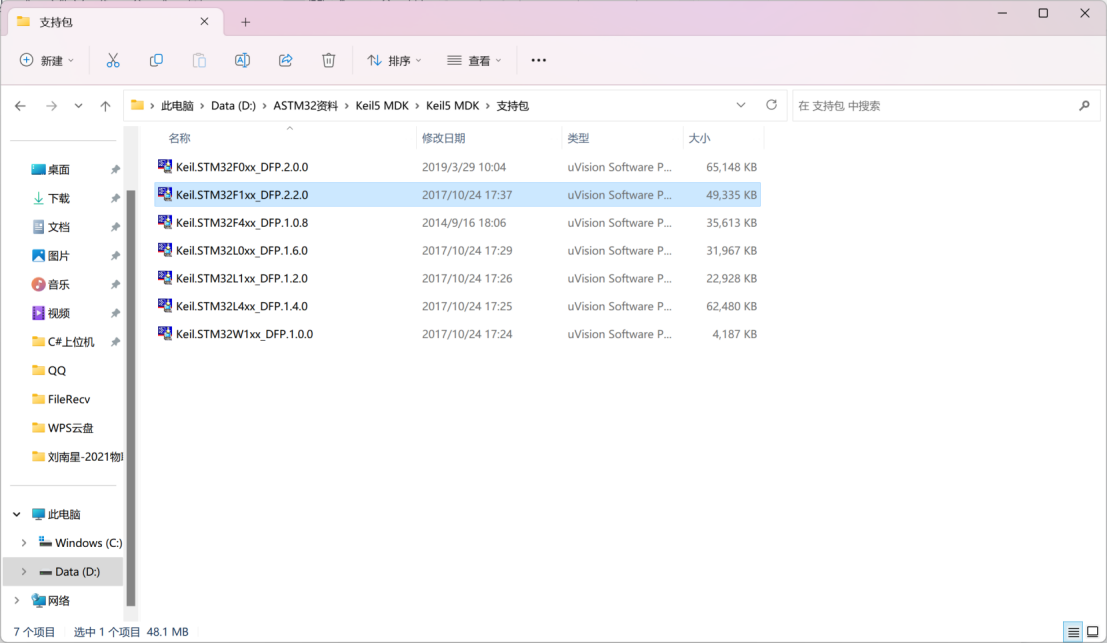Navigate to ASTM32资料 in breadcrumb
Image resolution: width=1107 pixels, height=643 pixels.
[x=306, y=106]
